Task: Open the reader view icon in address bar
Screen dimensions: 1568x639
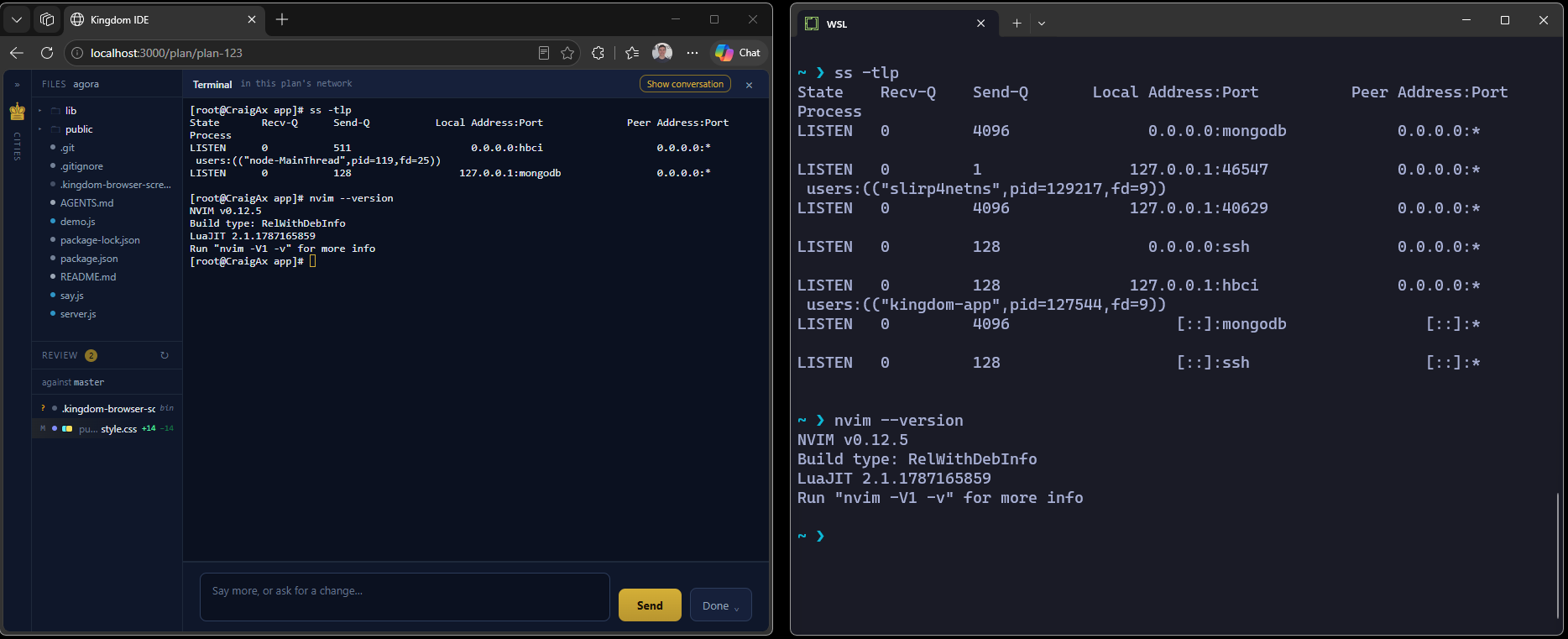Action: (x=544, y=53)
